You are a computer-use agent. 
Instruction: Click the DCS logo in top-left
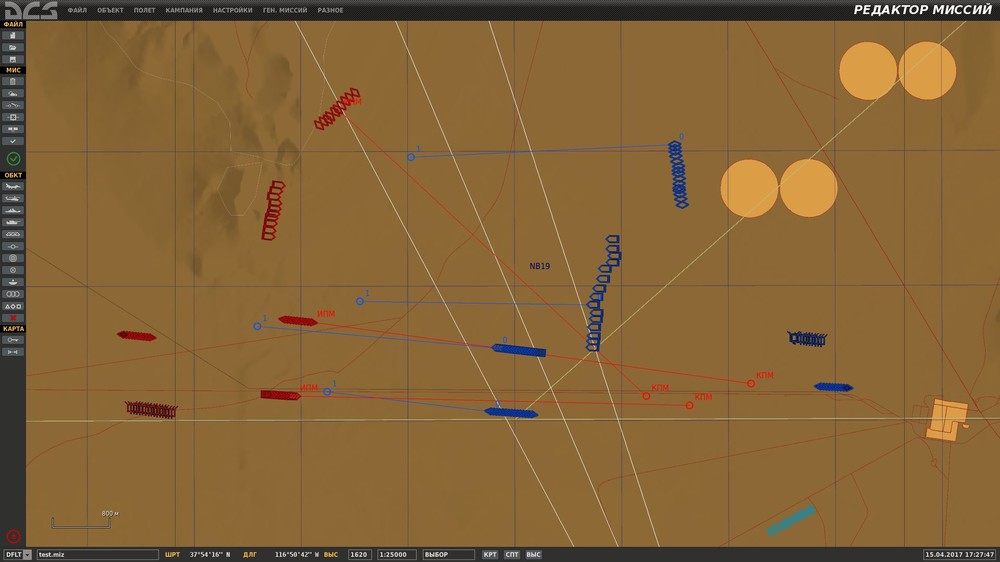click(31, 10)
